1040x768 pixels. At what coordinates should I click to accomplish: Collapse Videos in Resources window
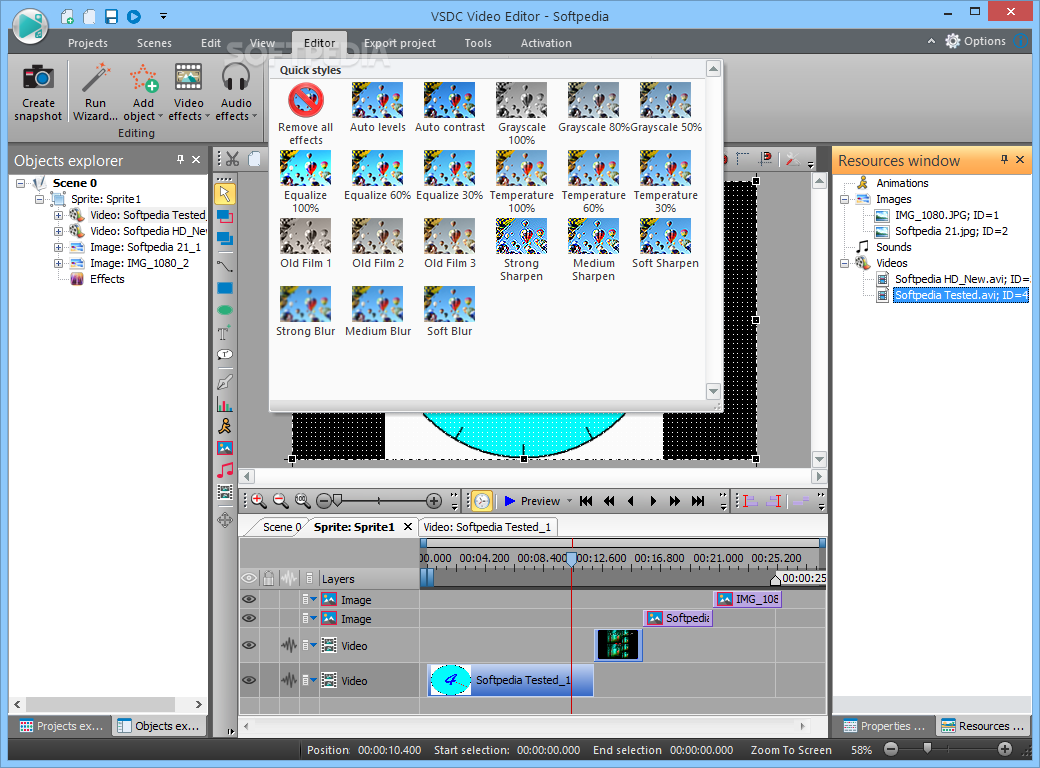pos(844,263)
